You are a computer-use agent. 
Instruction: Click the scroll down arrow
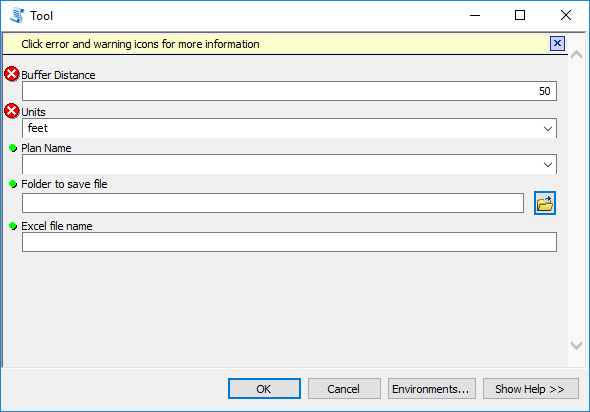click(576, 345)
